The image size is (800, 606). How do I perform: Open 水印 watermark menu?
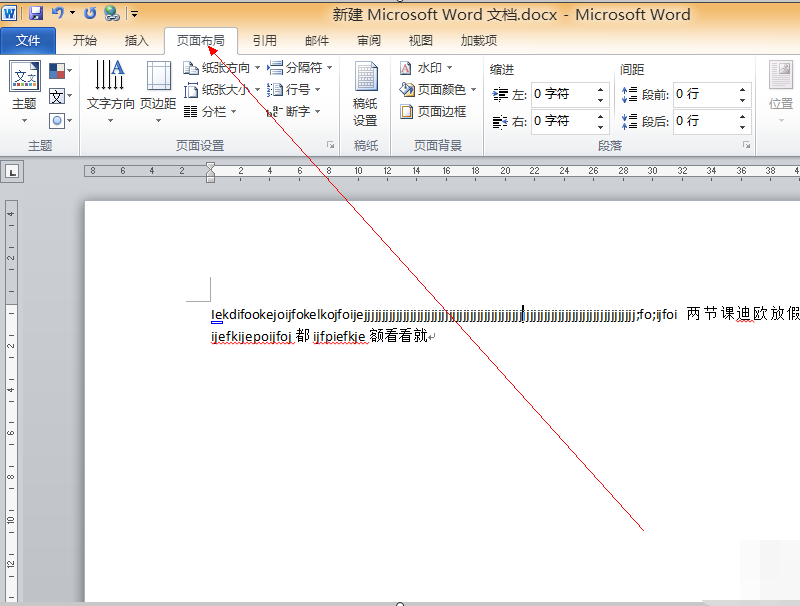coord(426,67)
